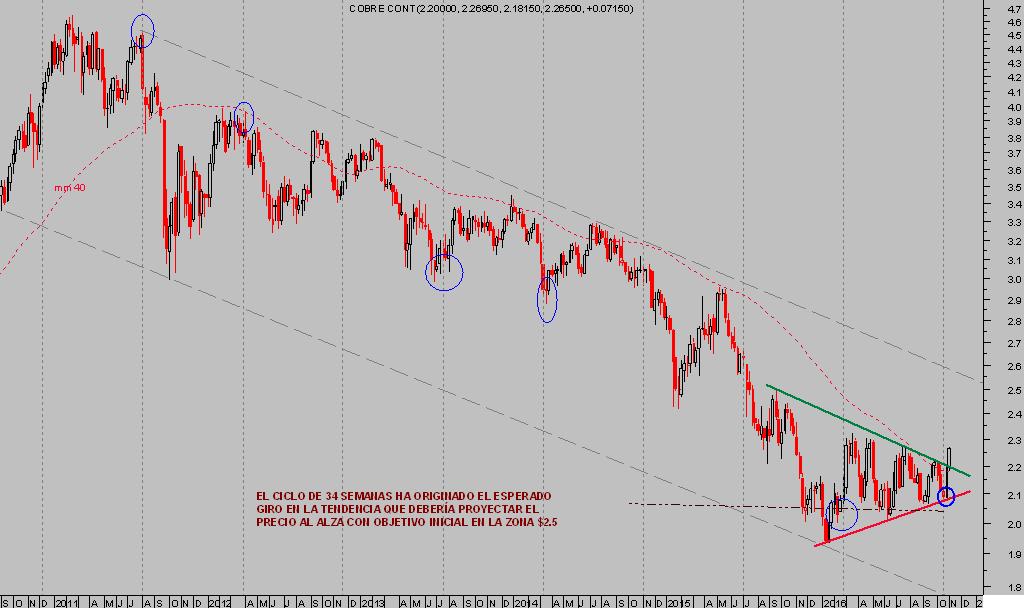
Task: Select the 2013 year label on the time axis
Action: pyautogui.click(x=372, y=602)
